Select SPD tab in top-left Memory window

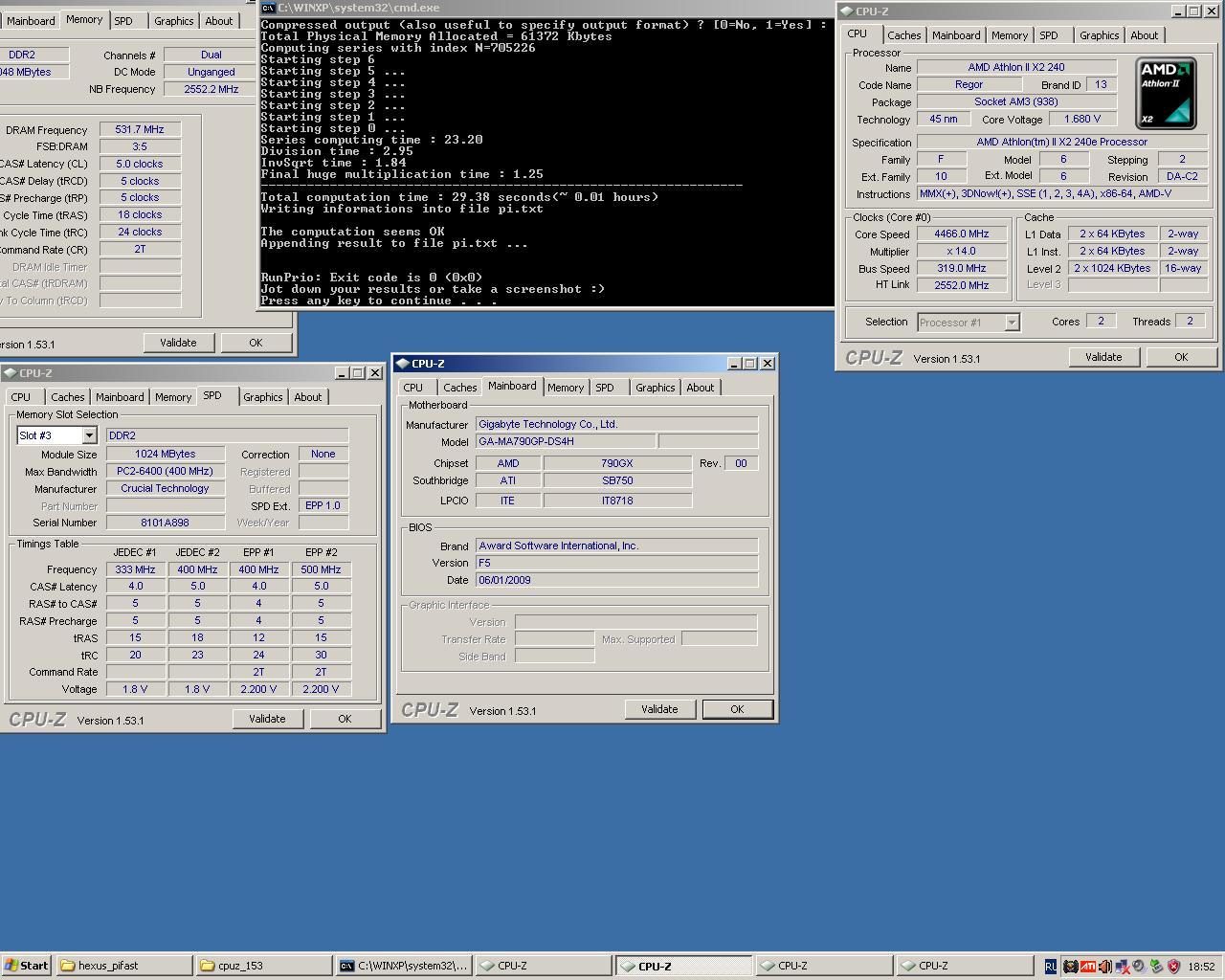(123, 21)
